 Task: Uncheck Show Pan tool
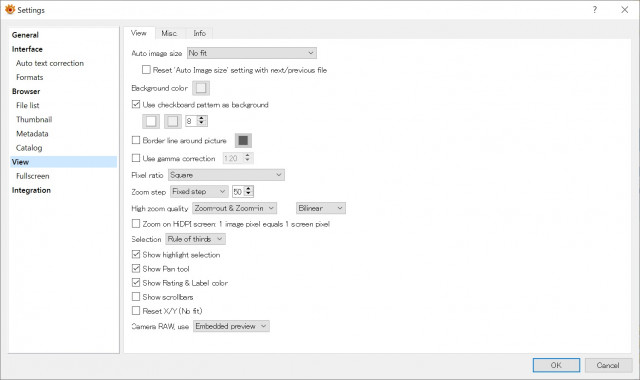[136, 269]
